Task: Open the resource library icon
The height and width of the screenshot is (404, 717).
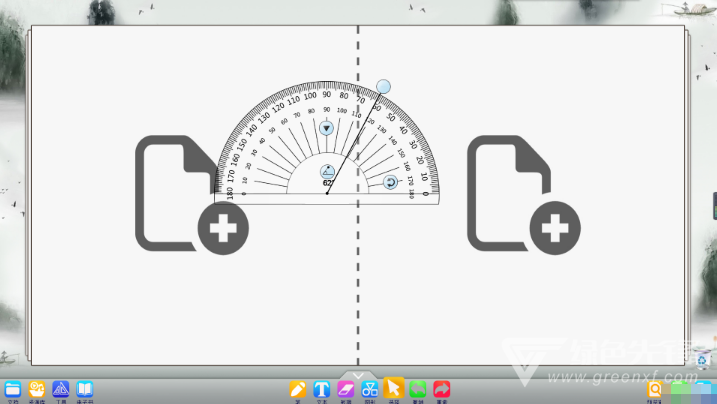Action: [37, 389]
